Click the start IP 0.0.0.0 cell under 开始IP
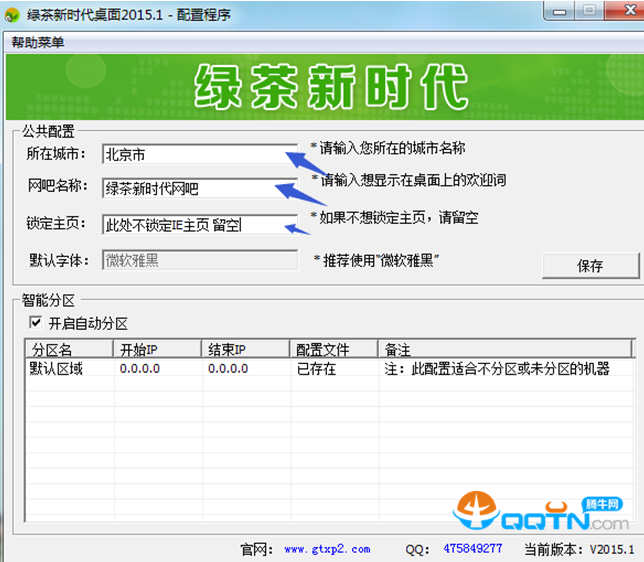 coord(140,369)
